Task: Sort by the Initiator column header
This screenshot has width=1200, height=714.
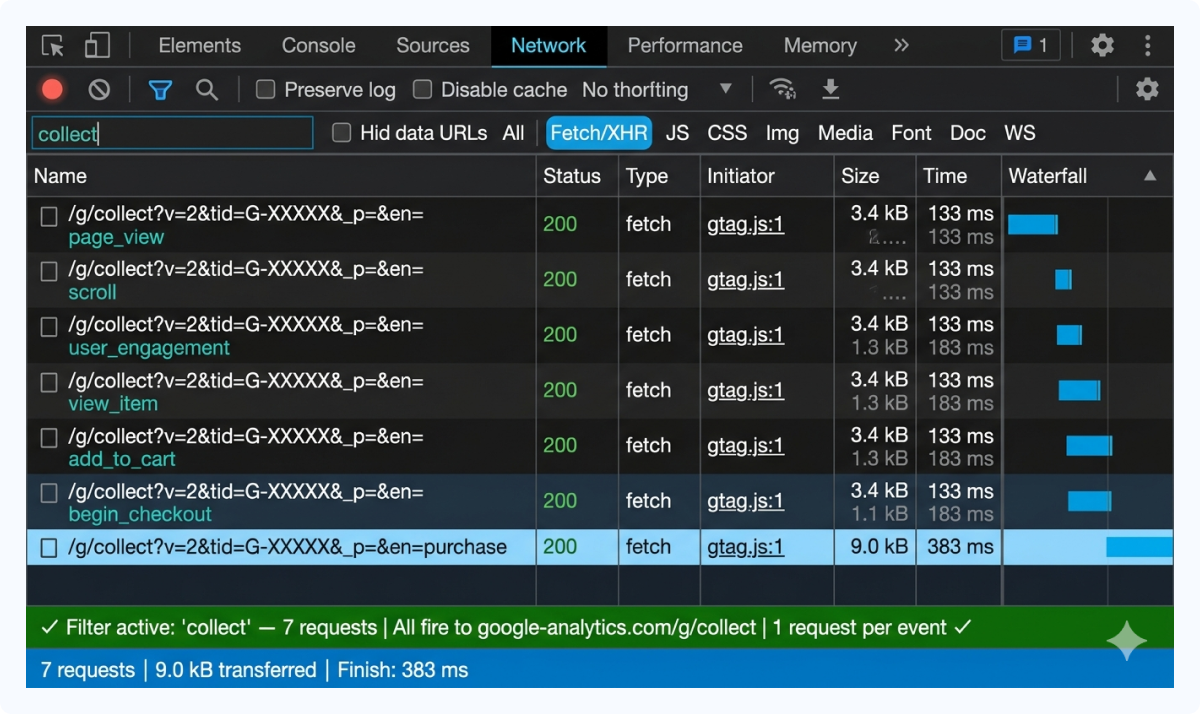Action: [767, 176]
